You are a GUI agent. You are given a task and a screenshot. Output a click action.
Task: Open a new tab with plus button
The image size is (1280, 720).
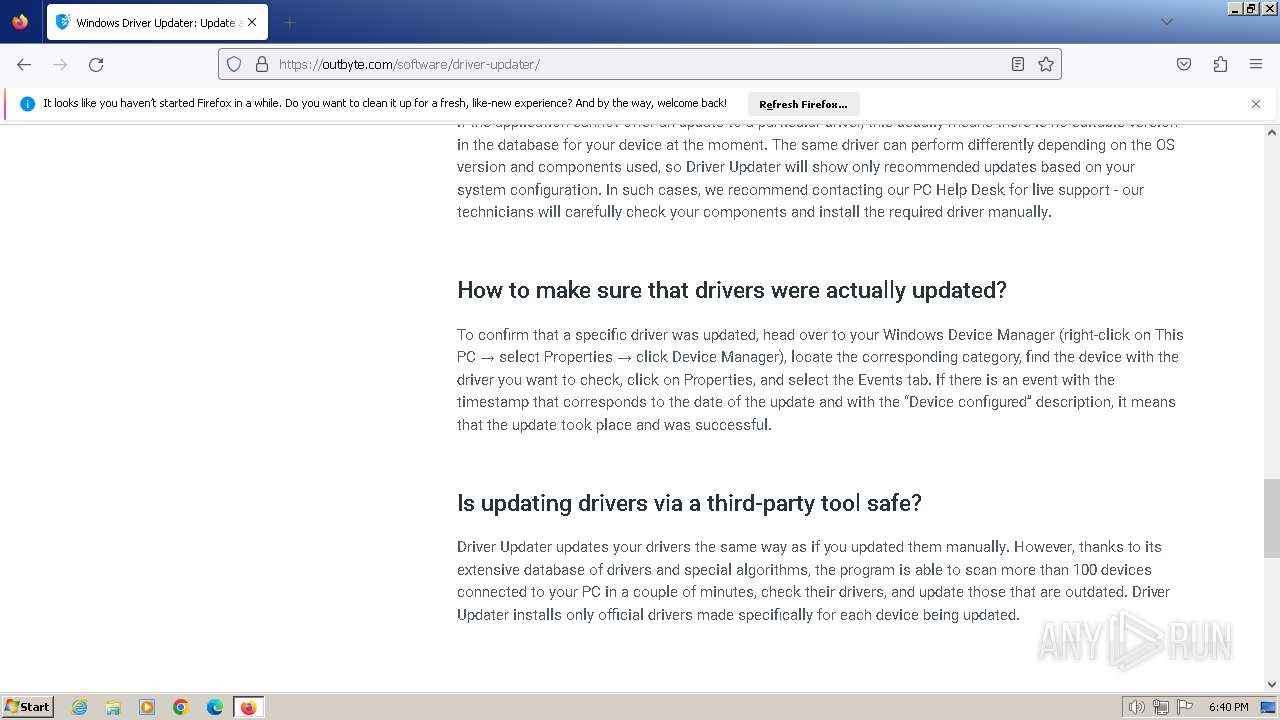289,22
